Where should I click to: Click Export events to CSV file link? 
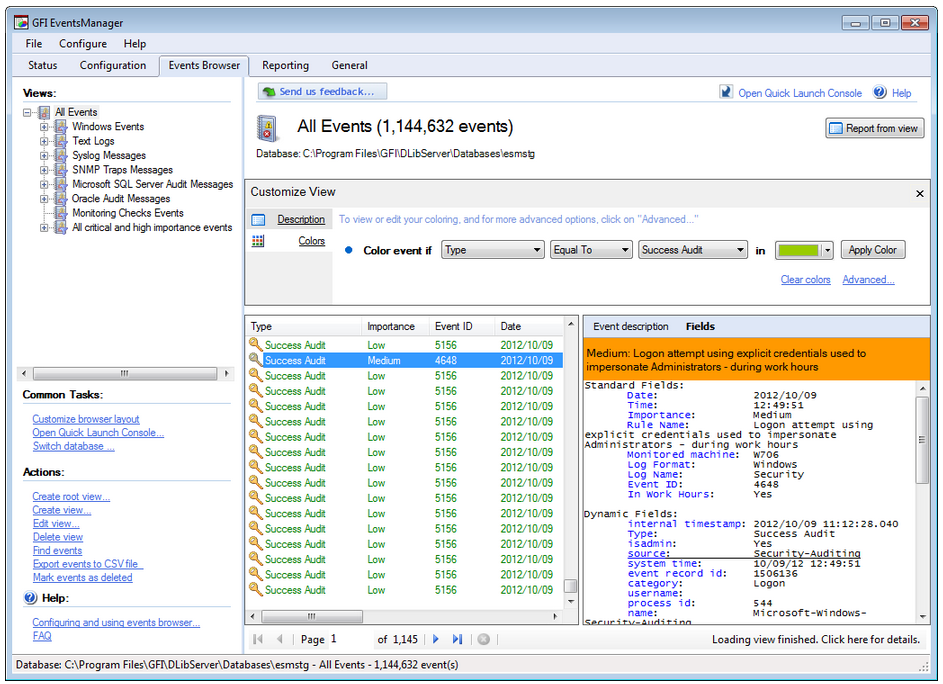tap(87, 564)
